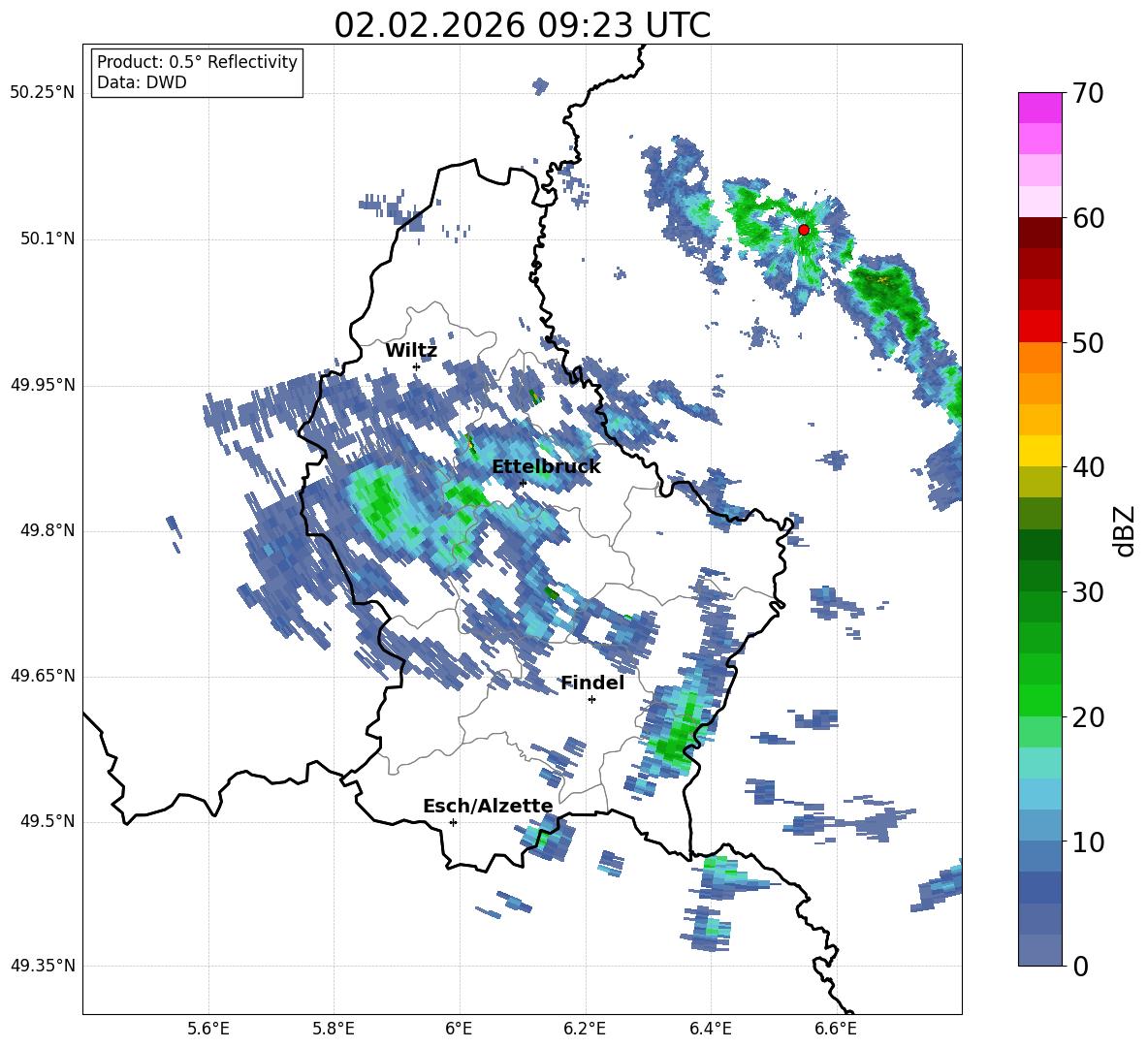Click the red radar site marker dot
This screenshot has width=1148, height=1048.
(x=803, y=230)
